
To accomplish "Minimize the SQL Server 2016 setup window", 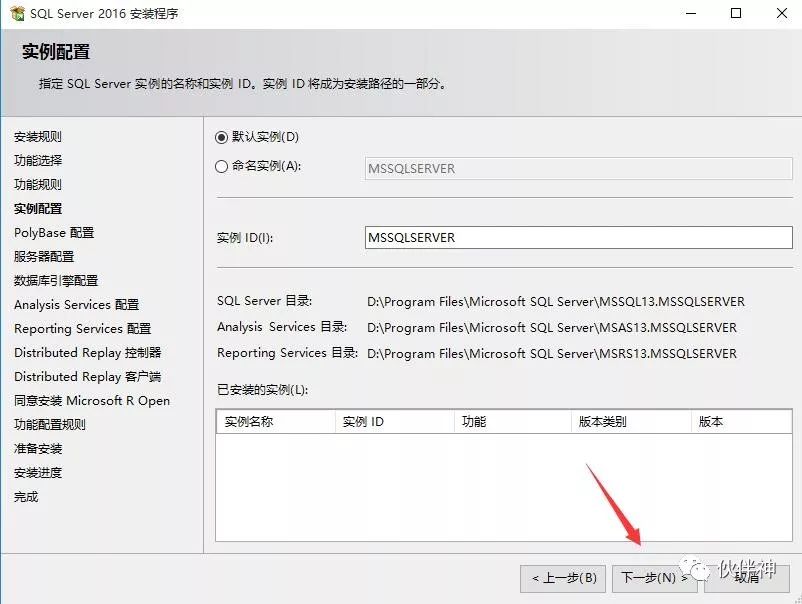I will [691, 13].
